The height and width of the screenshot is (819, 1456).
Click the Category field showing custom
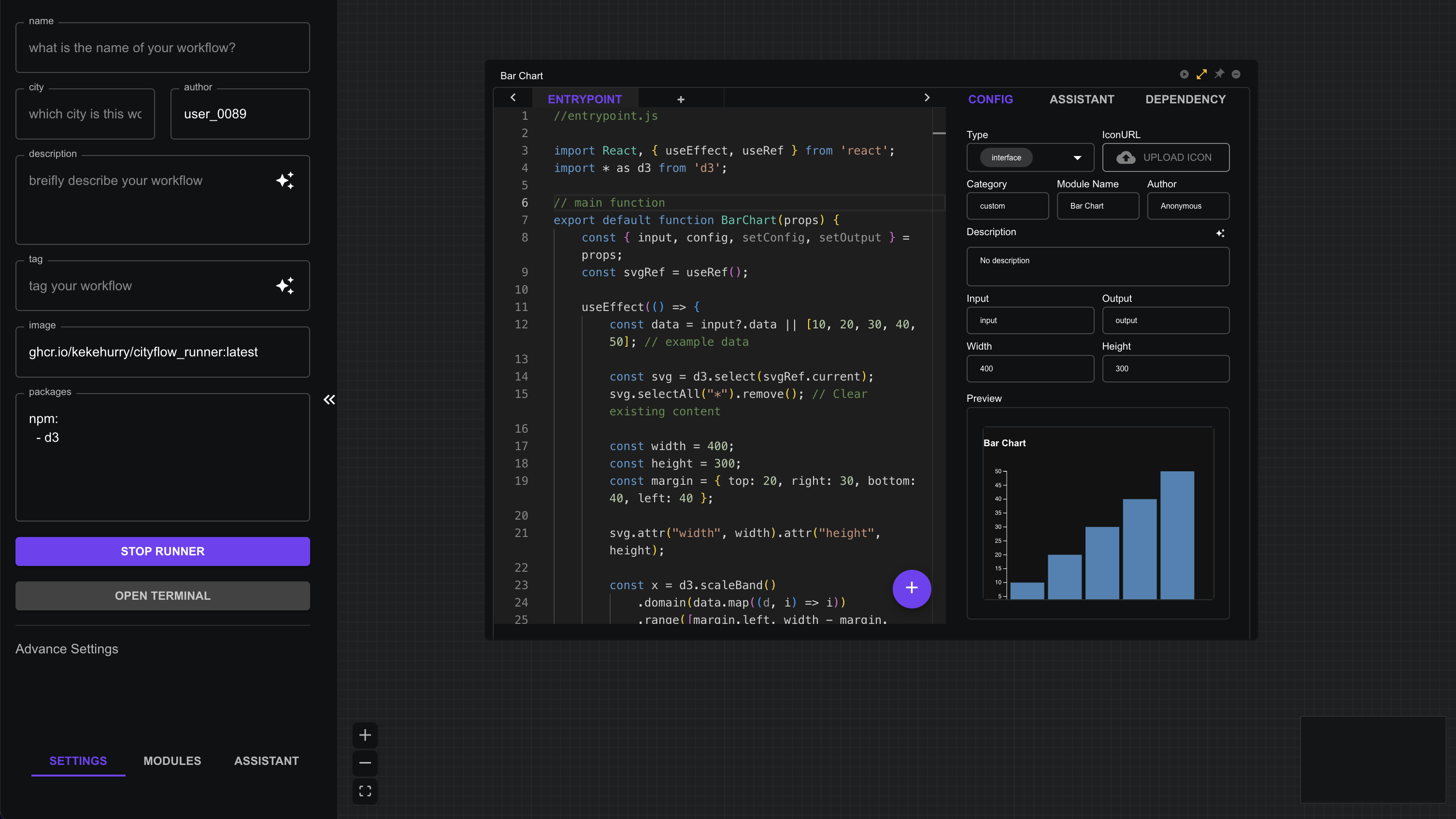click(x=1008, y=206)
